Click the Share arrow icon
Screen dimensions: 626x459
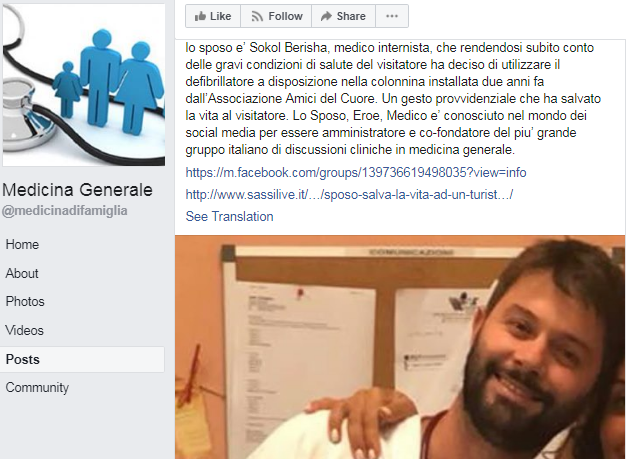[x=326, y=16]
